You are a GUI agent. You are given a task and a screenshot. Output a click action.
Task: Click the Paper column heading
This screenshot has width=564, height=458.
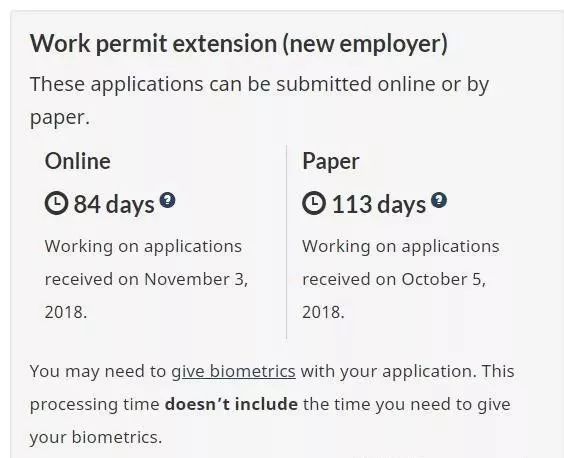pyautogui.click(x=331, y=162)
